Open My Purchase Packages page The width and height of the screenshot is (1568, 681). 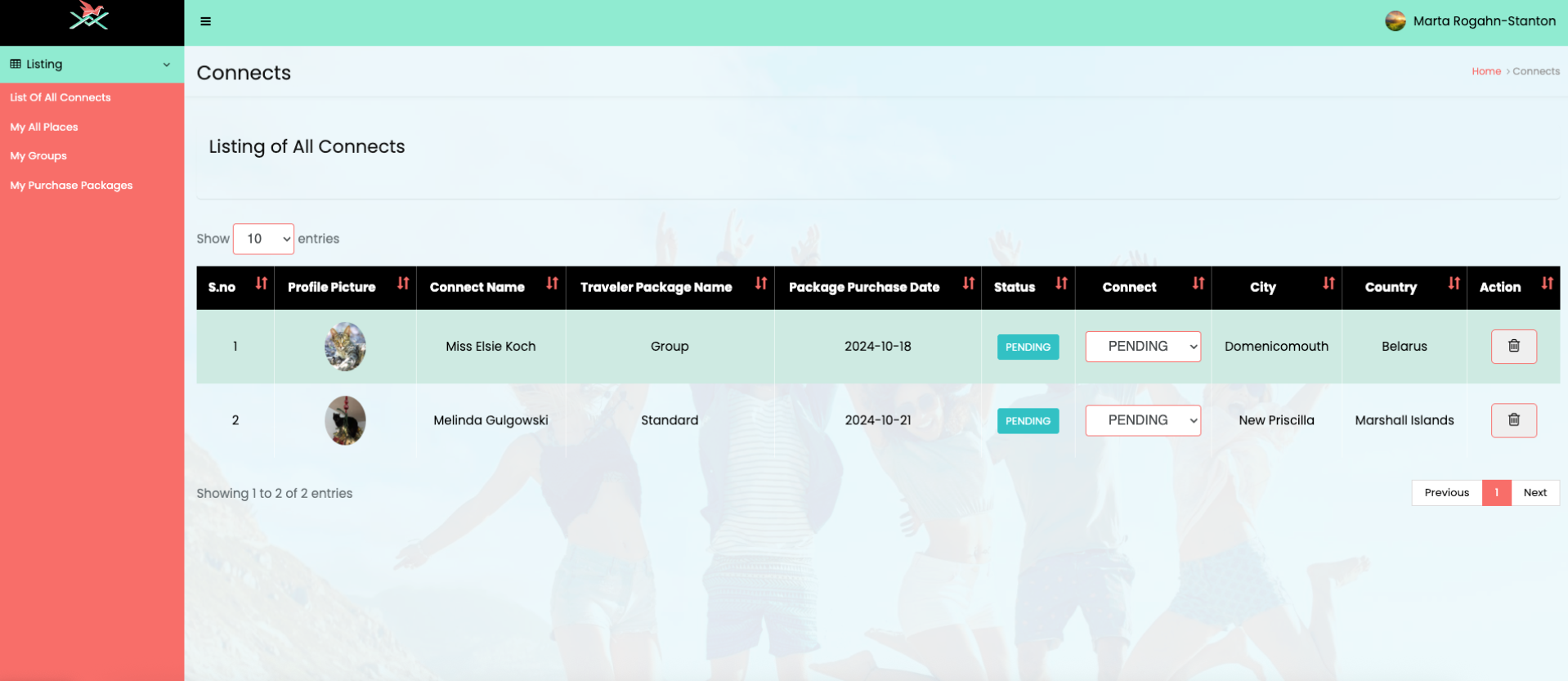pyautogui.click(x=71, y=186)
